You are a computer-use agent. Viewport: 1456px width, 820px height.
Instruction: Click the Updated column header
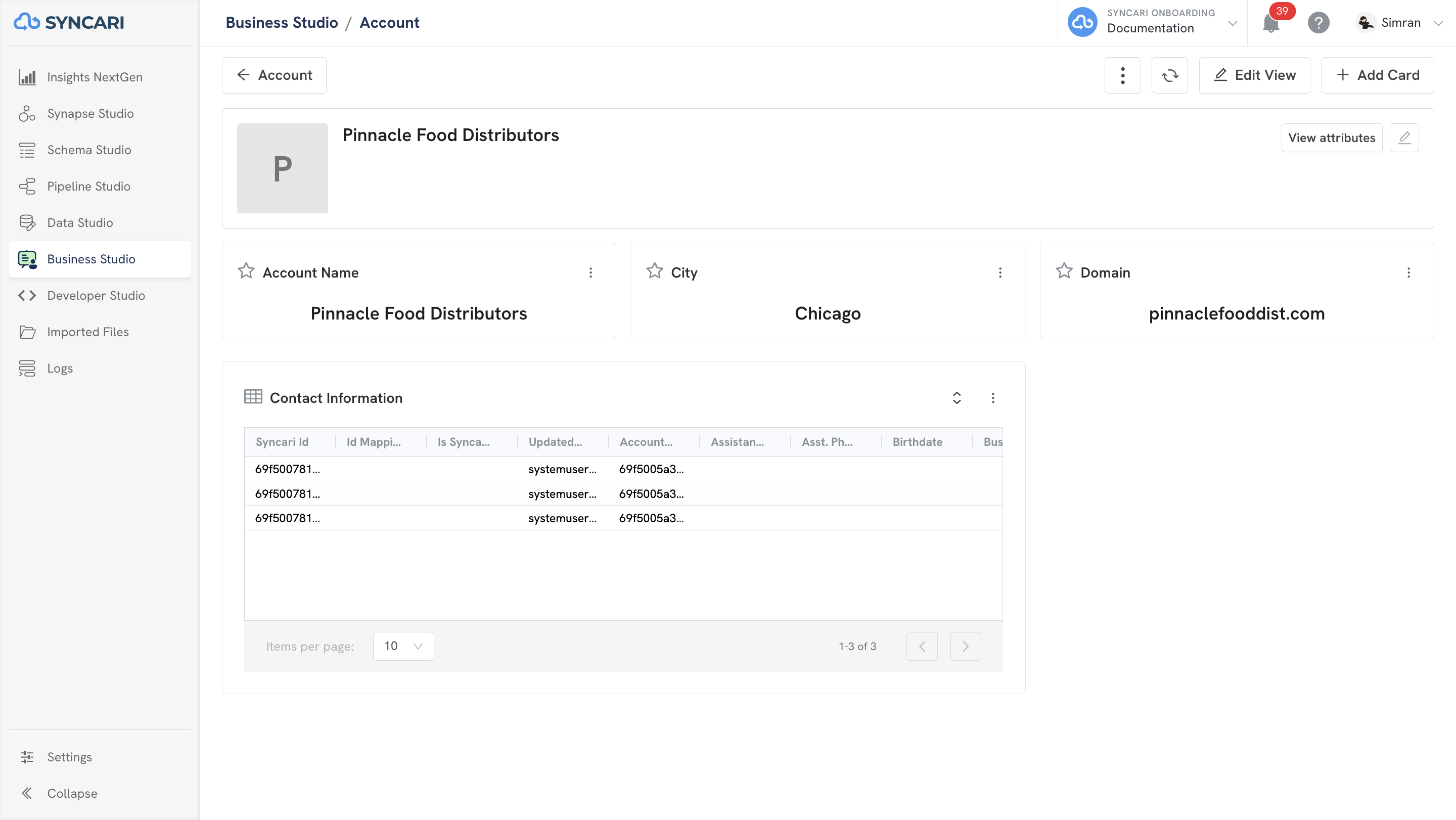(x=563, y=442)
